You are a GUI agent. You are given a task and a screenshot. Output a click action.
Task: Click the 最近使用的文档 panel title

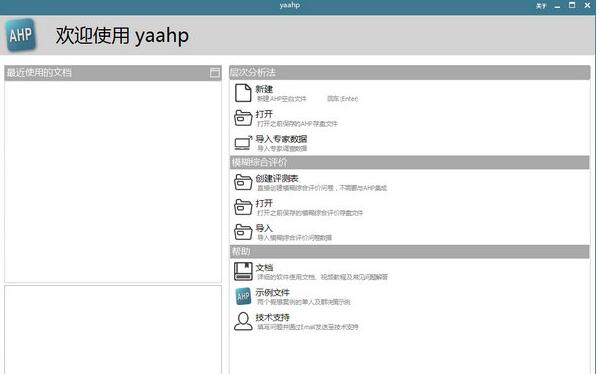pyautogui.click(x=39, y=73)
